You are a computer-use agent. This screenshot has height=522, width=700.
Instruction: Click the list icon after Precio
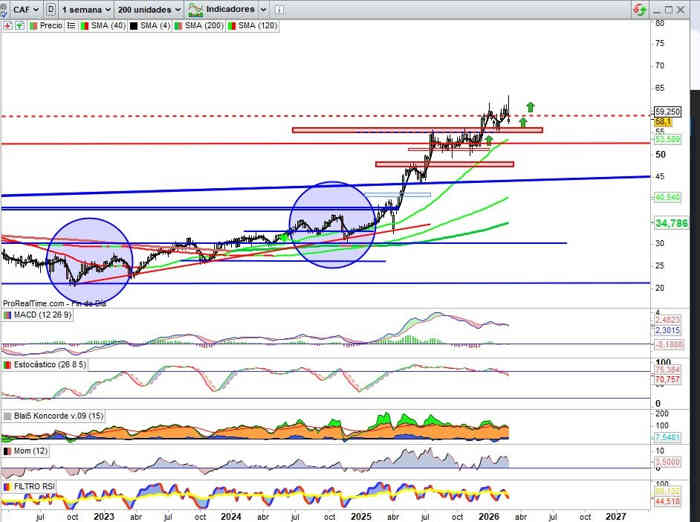click(69, 26)
